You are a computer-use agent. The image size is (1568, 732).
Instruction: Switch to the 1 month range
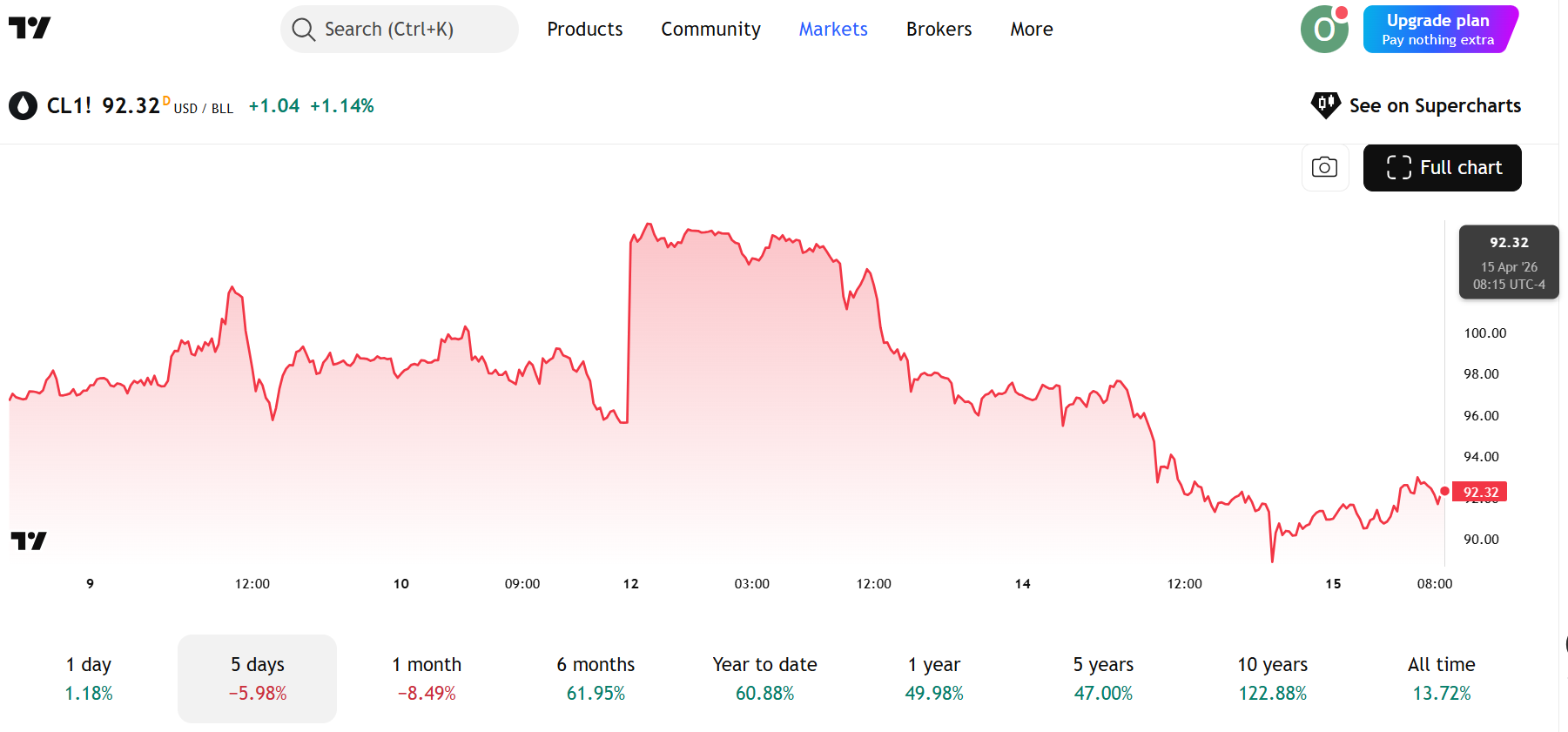pos(427,678)
